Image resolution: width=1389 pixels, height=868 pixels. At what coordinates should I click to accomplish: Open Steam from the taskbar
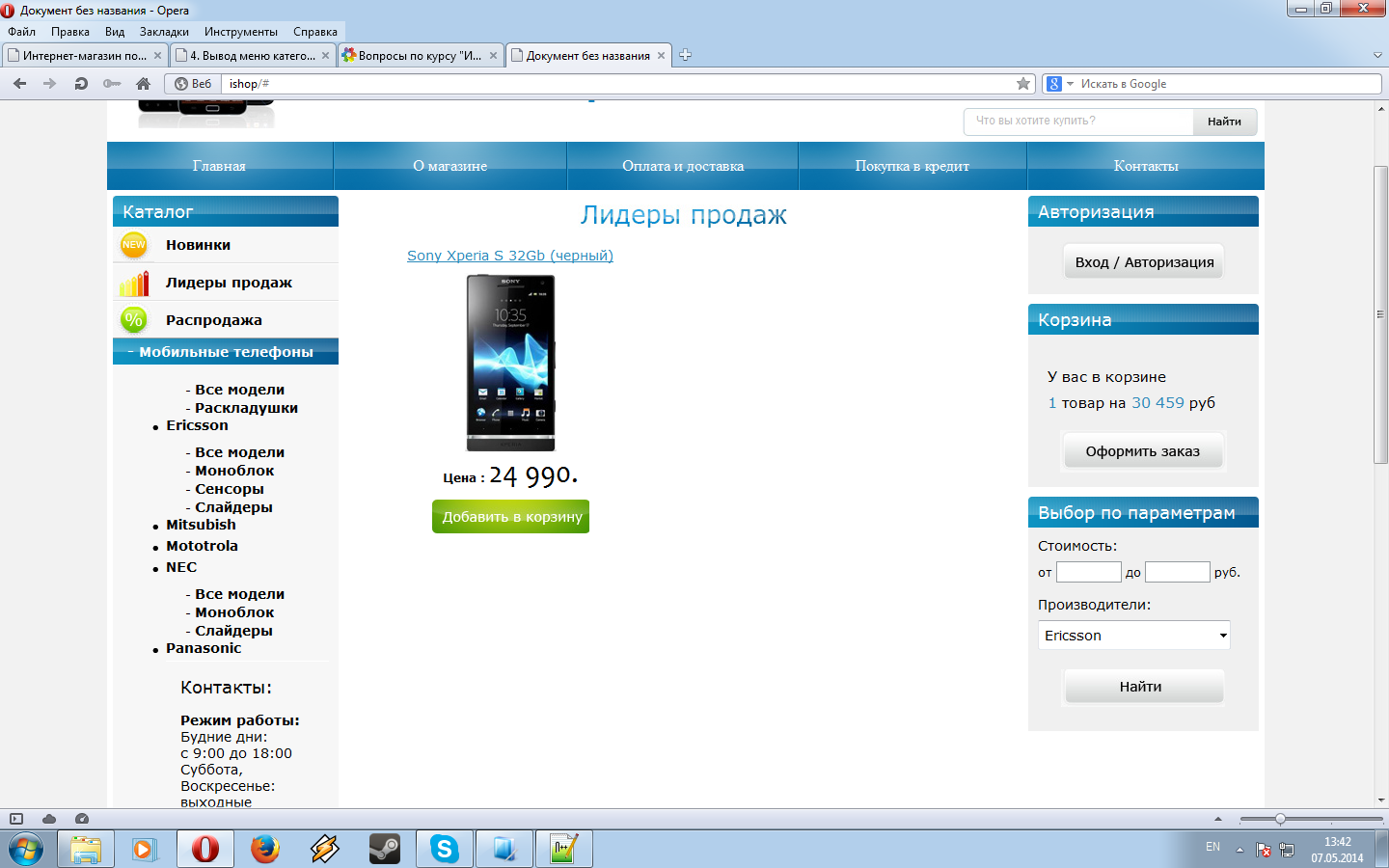pos(385,849)
